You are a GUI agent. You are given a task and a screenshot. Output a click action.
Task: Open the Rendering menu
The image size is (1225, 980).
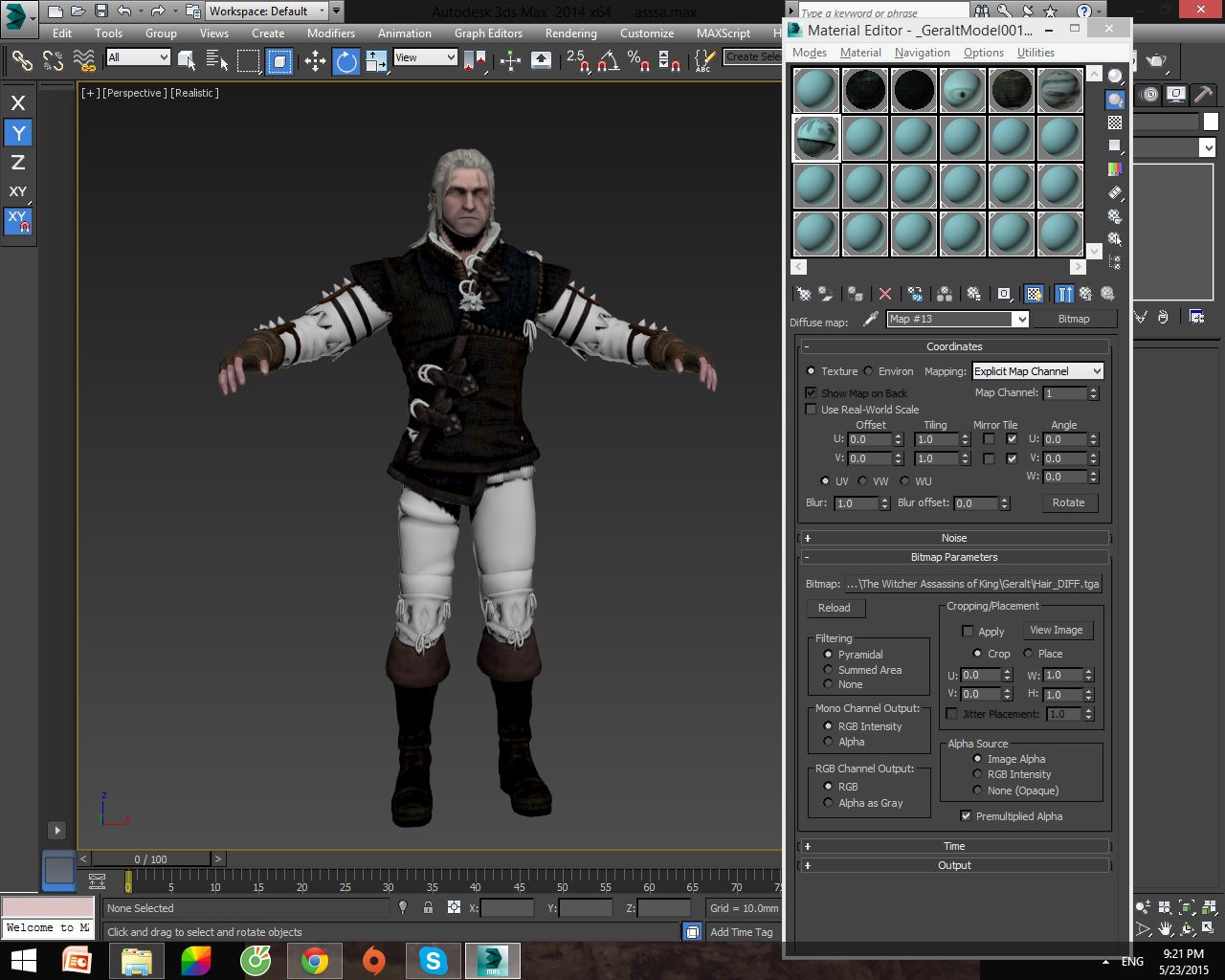(x=570, y=33)
